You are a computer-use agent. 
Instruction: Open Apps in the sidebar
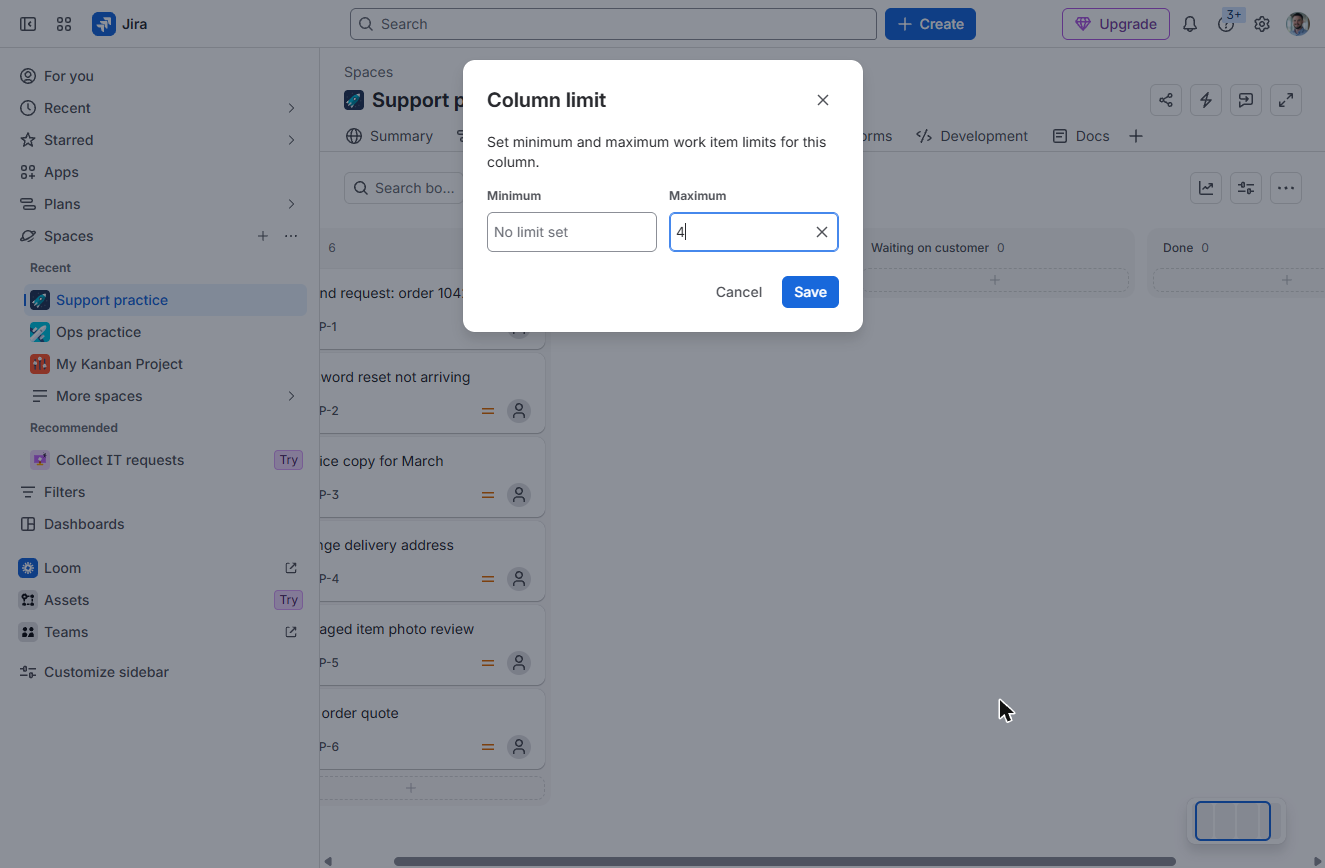pos(161,172)
